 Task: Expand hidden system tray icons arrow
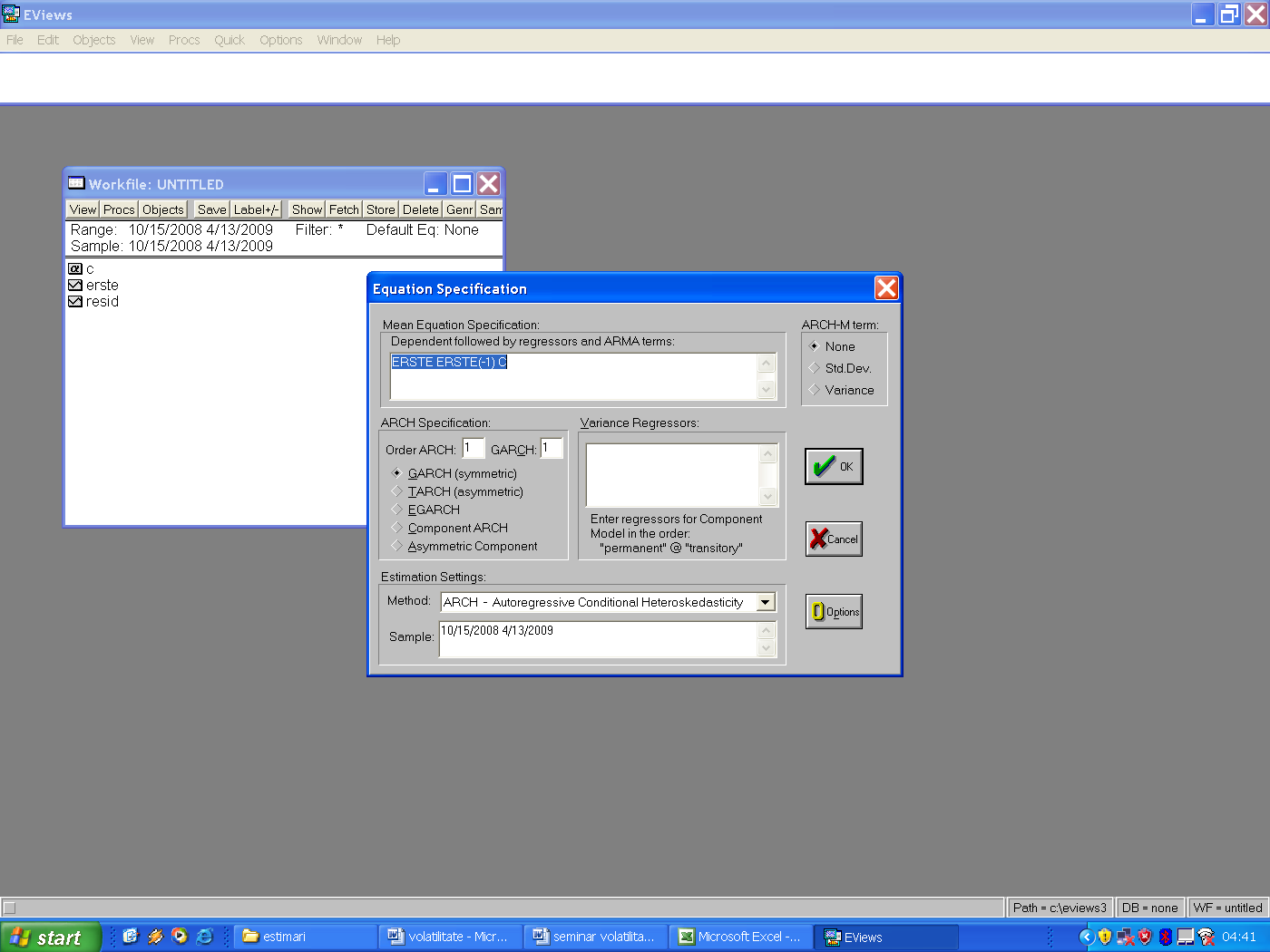[1086, 937]
